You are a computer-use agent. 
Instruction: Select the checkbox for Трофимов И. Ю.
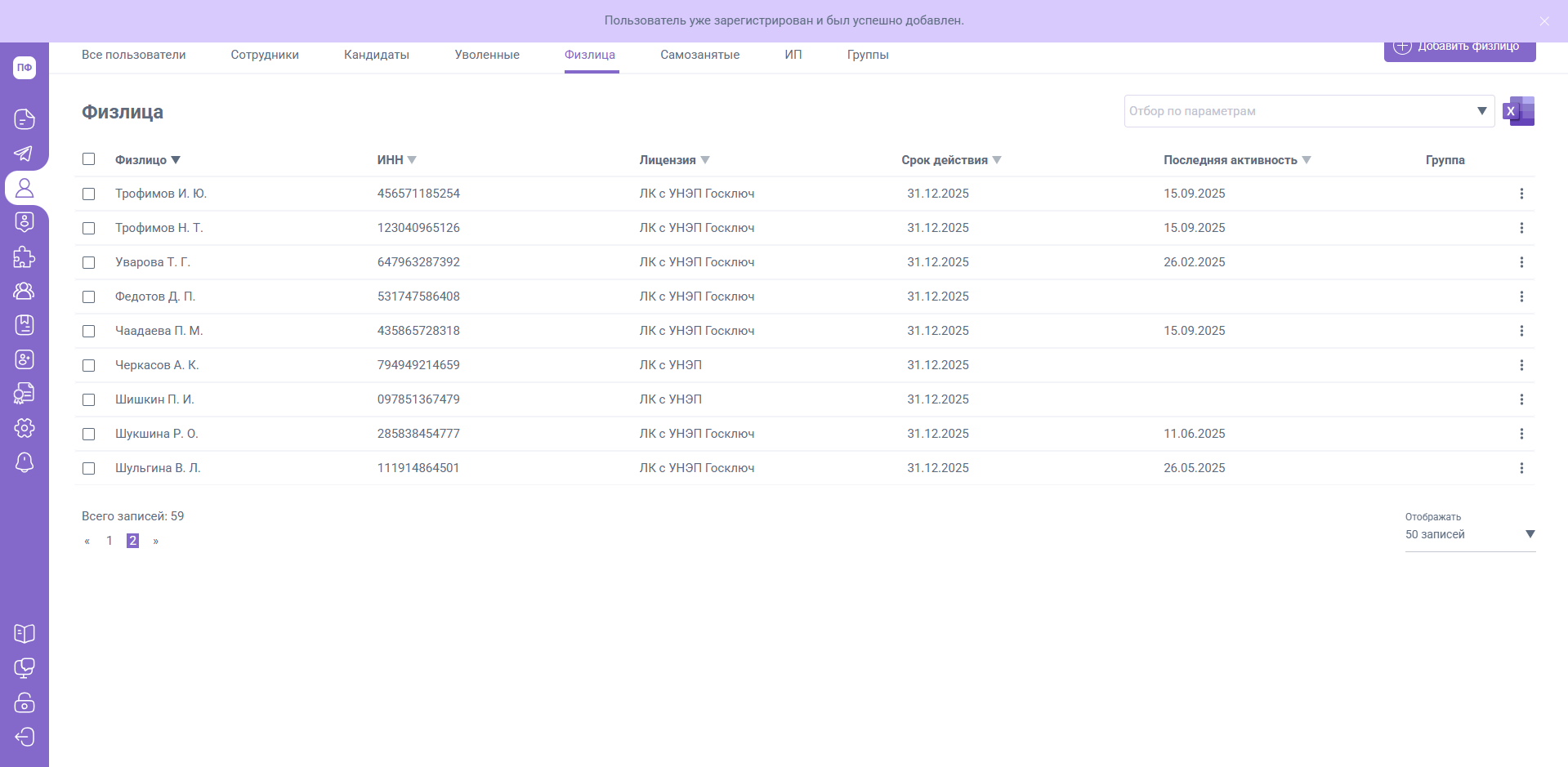(x=89, y=194)
